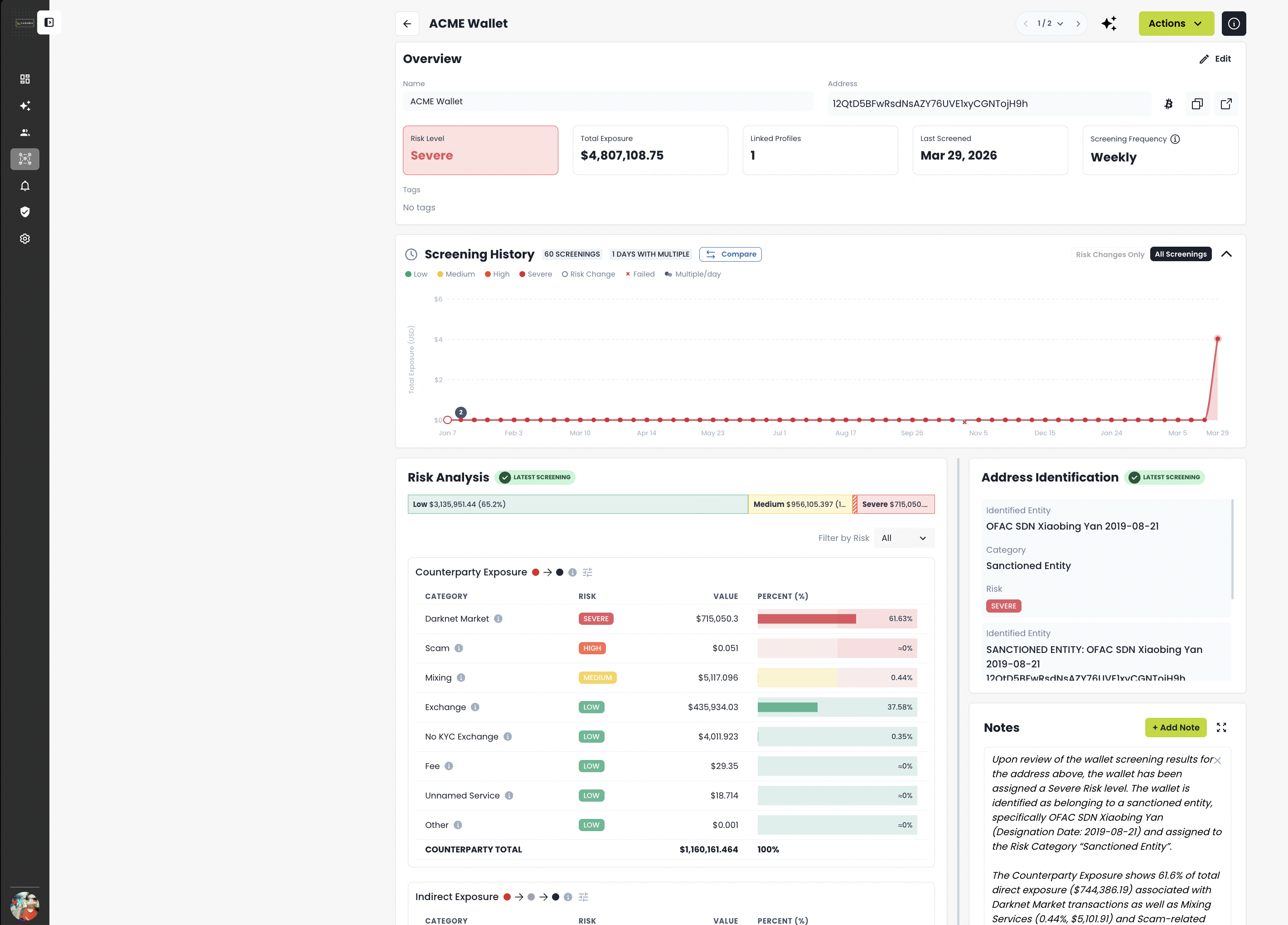Screen dimensions: 1288x925
Task: Expand the Notes panel fullscreen icon
Action: tap(1221, 727)
